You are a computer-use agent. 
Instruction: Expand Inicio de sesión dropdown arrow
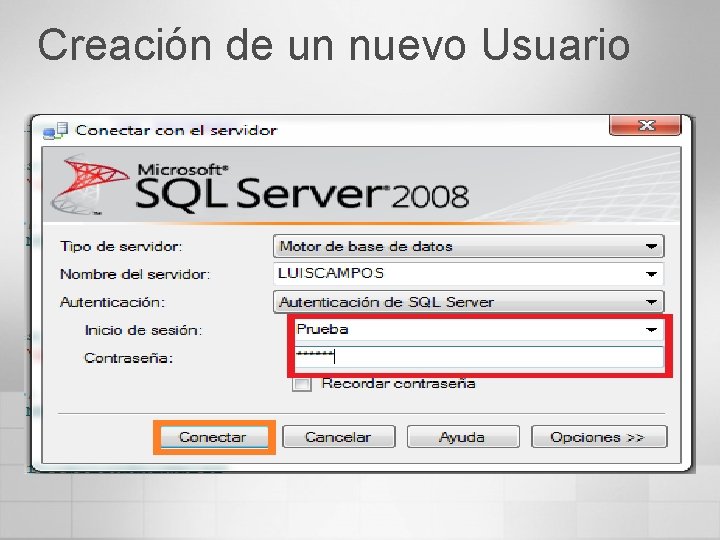651,330
